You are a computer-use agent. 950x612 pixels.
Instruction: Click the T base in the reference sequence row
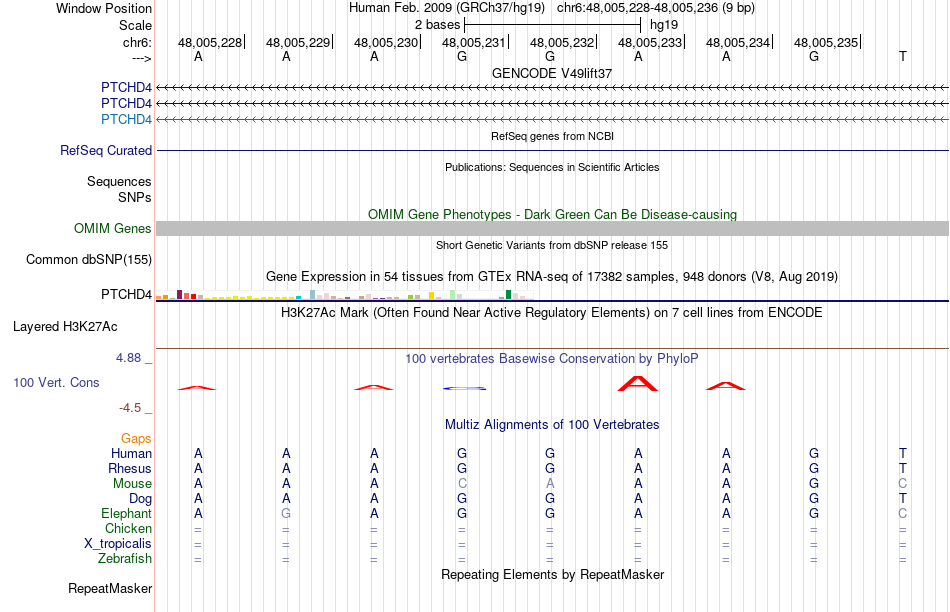(x=903, y=57)
